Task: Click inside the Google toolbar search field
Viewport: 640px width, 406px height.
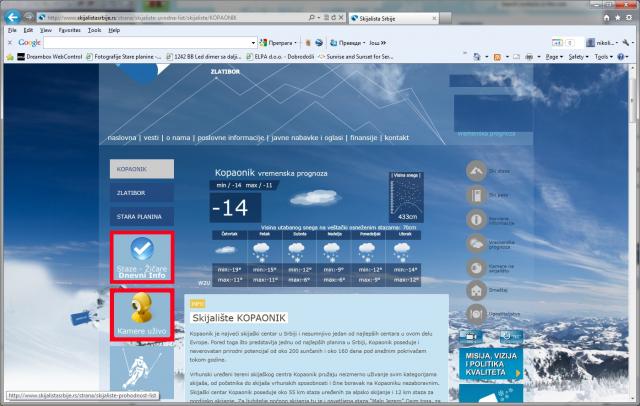Action: (147, 43)
